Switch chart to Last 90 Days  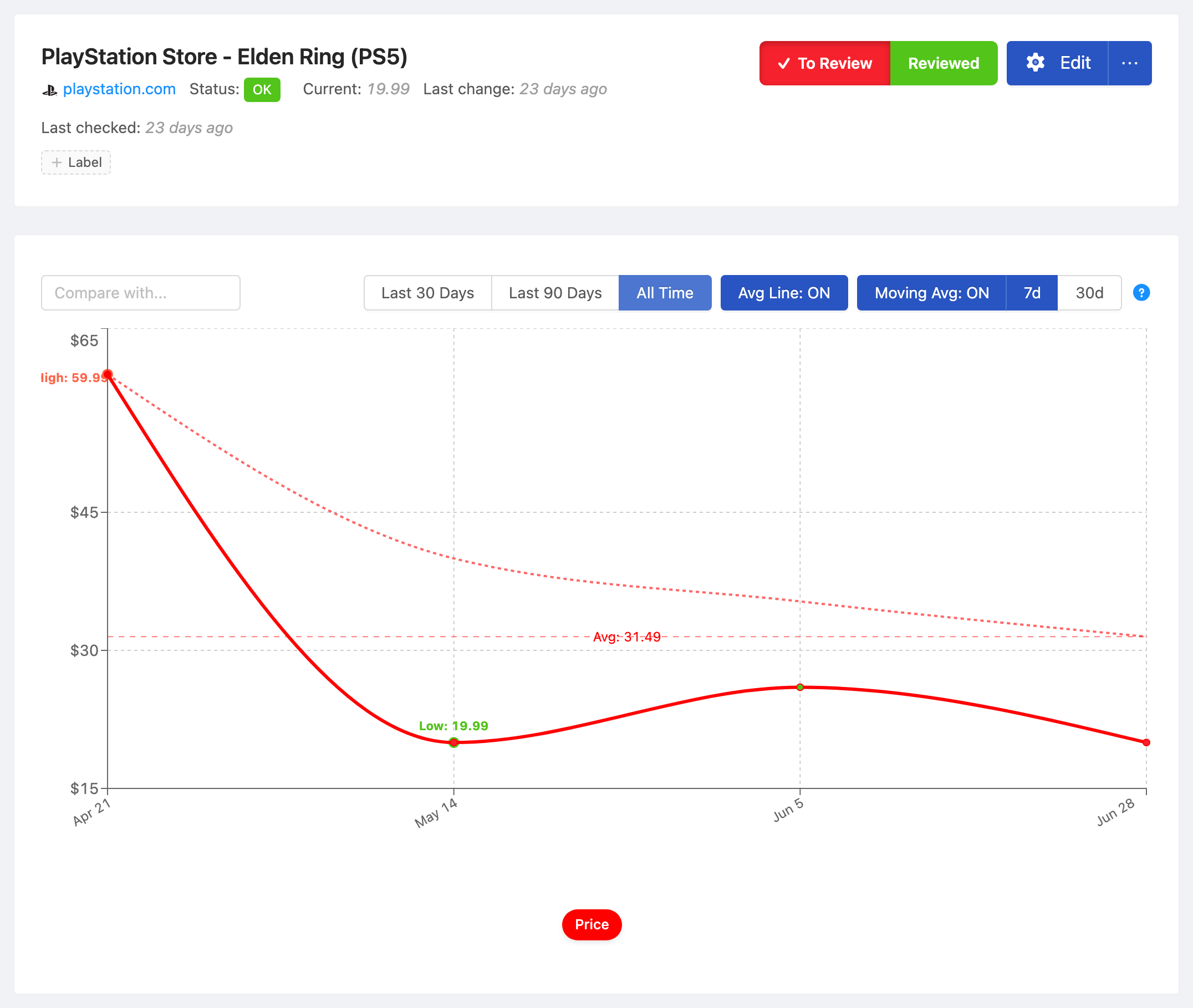click(x=555, y=293)
